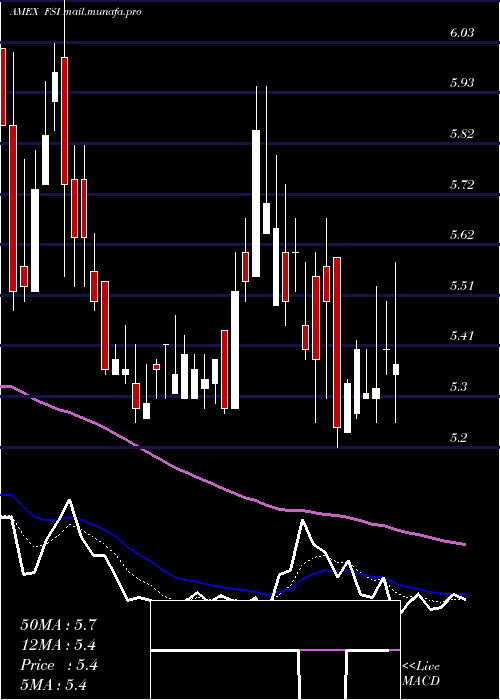Click the 6.03 price axis label
Image resolution: width=500 pixels, height=700 pixels.
click(x=462, y=33)
